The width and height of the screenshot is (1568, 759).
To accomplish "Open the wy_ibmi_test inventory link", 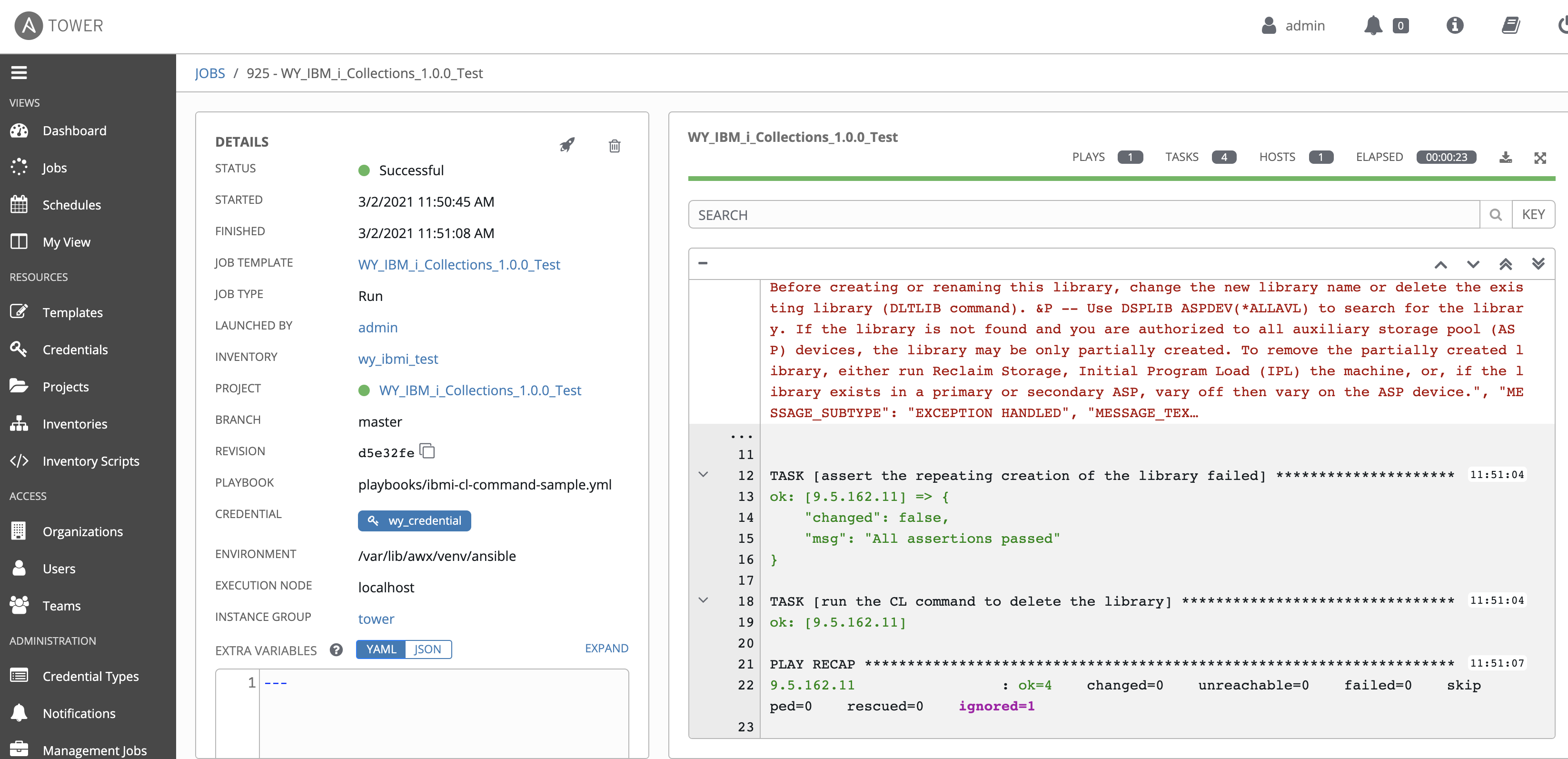I will [398, 359].
